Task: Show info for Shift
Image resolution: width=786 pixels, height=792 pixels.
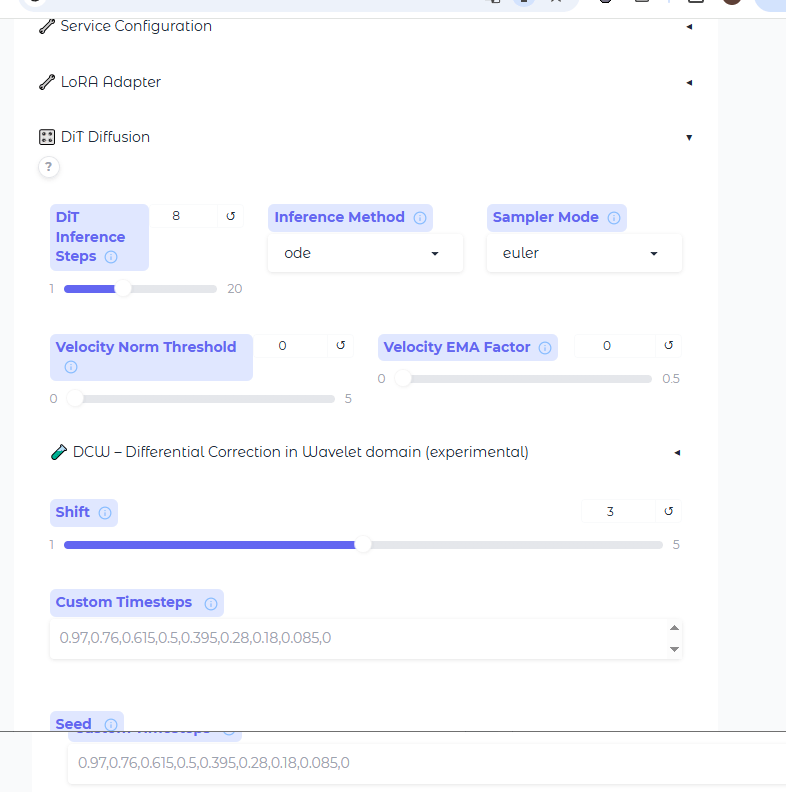Action: coord(105,513)
